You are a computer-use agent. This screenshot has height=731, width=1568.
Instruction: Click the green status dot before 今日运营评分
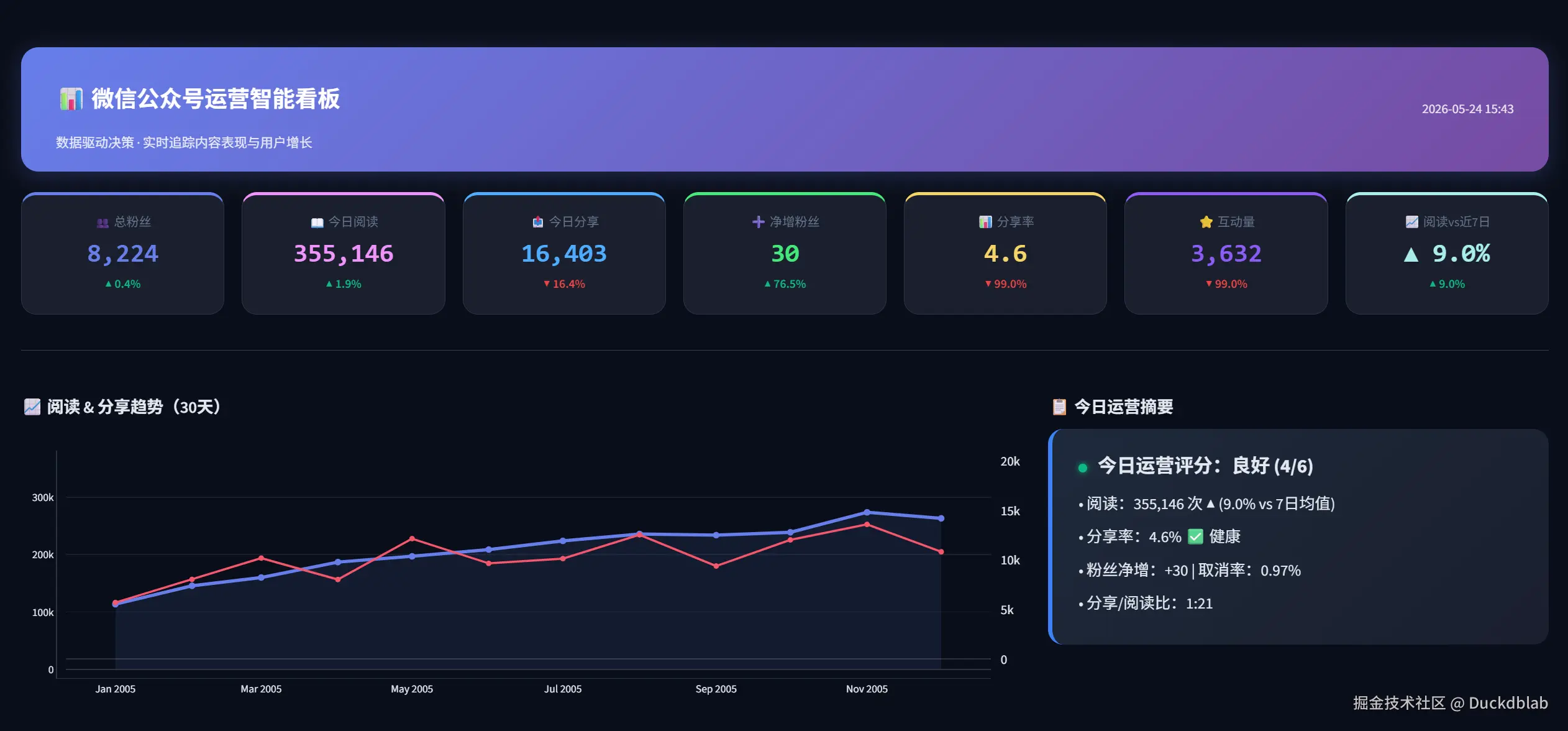(1083, 468)
